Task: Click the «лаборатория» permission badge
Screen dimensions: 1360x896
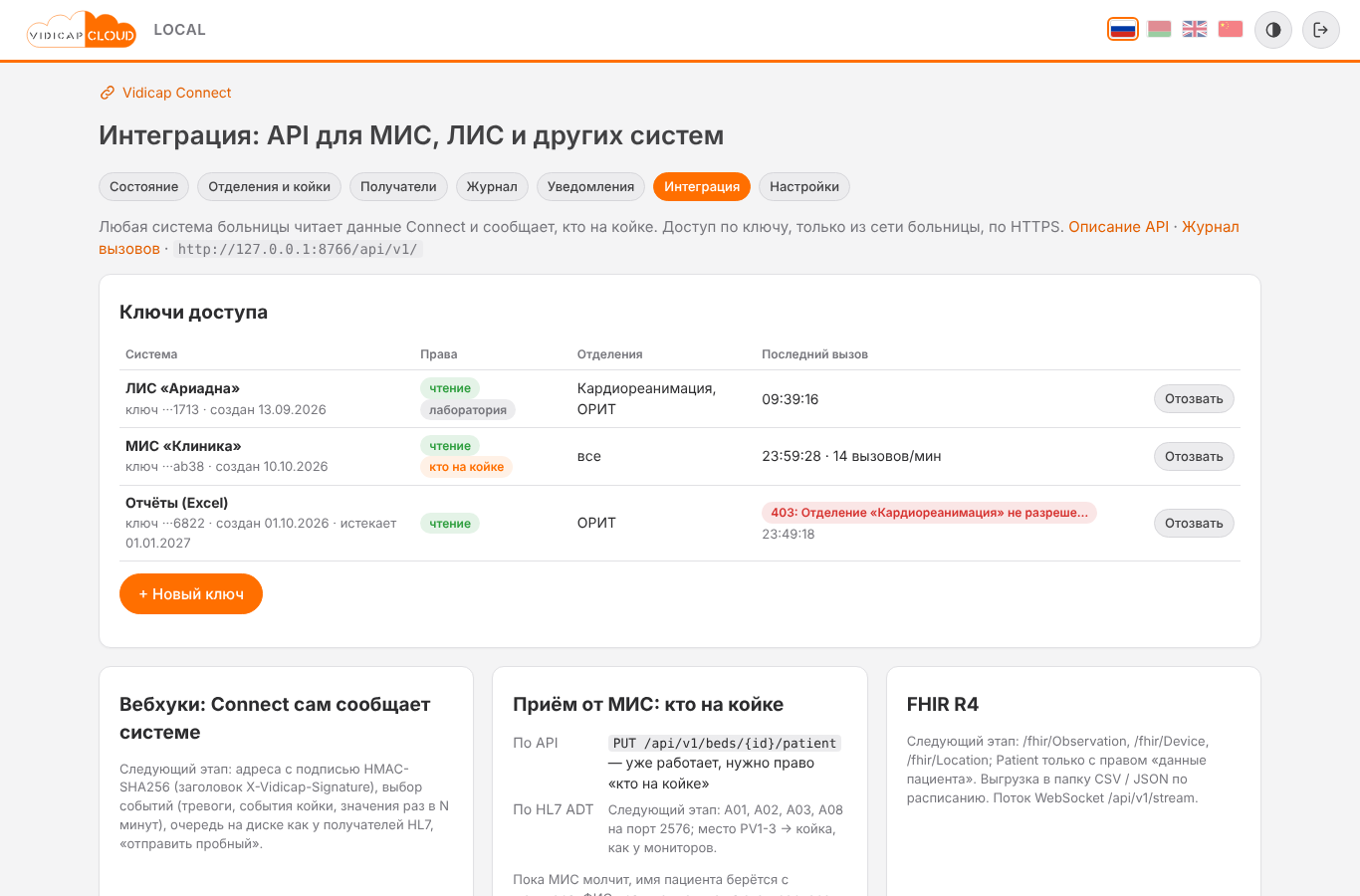Action: pyautogui.click(x=468, y=410)
